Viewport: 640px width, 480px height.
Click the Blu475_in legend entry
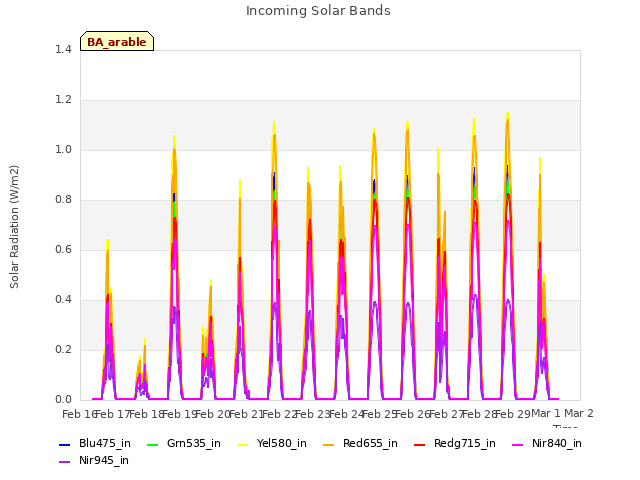(x=95, y=444)
